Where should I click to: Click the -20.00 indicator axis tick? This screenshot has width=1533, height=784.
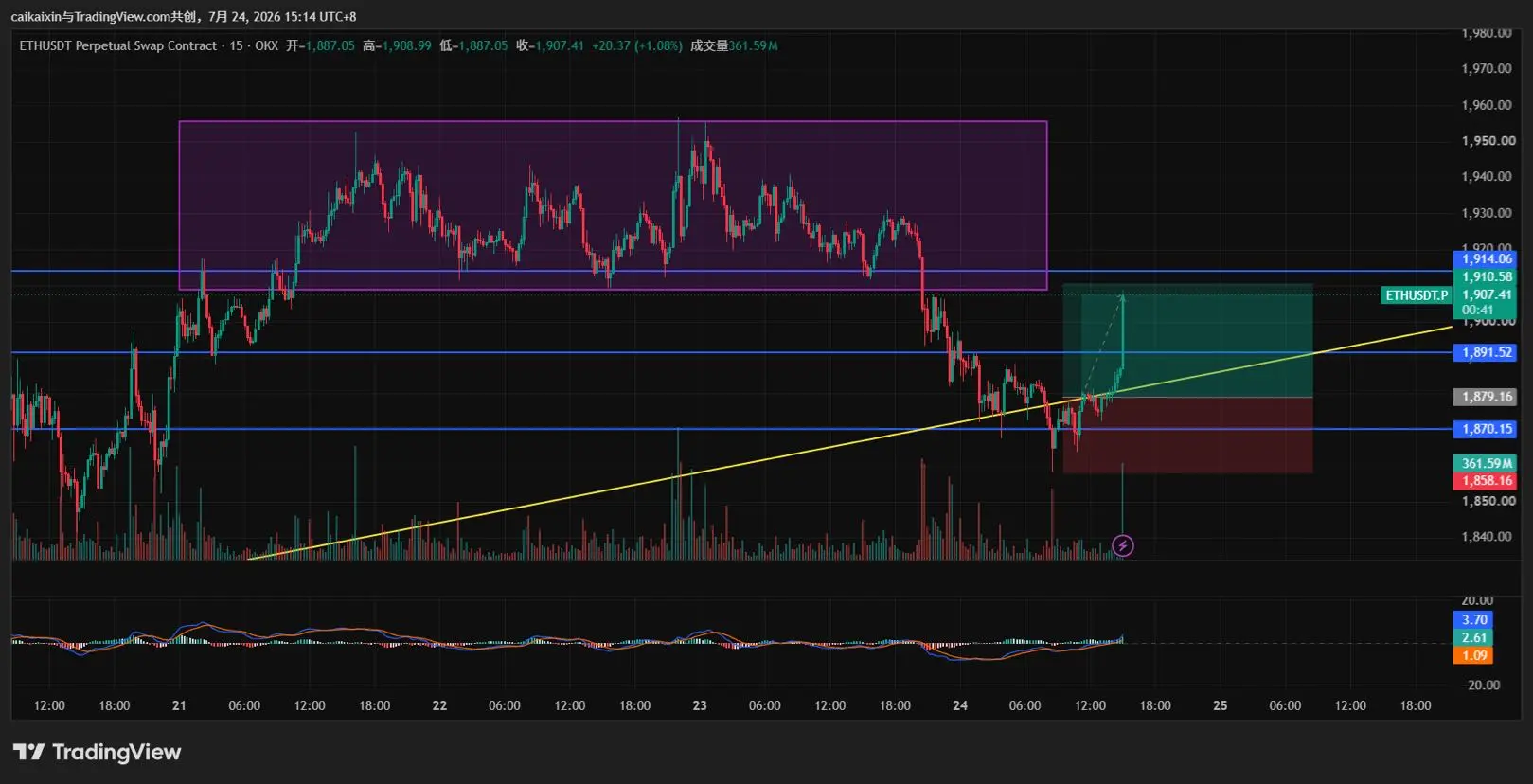[x=1480, y=686]
